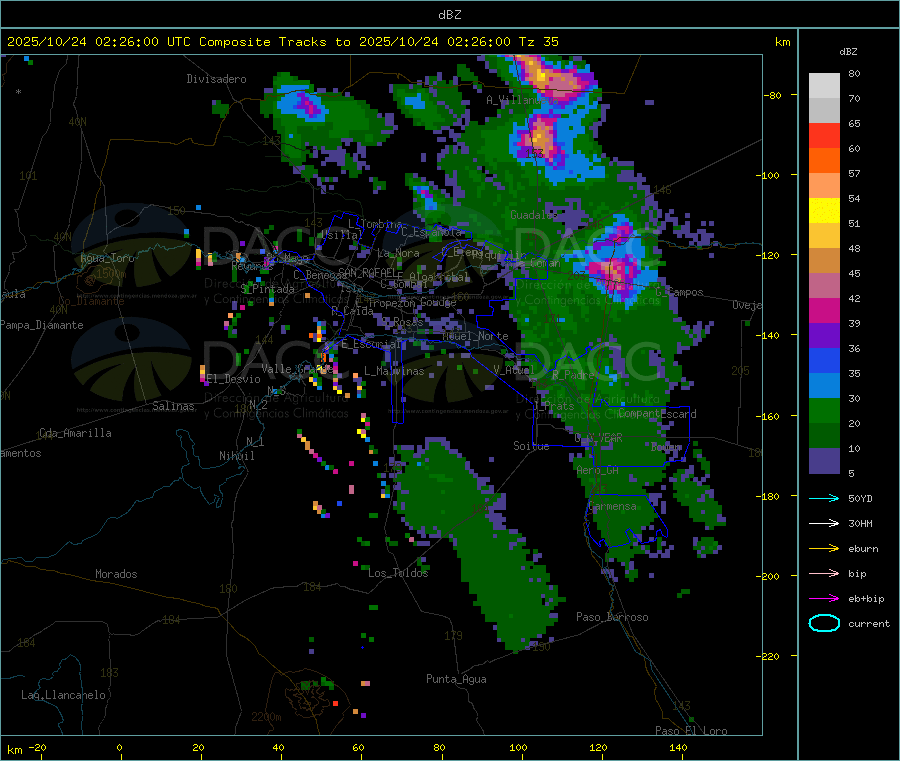Click the 'El_Desvio' map label
Screen dimensions: 900x761
(x=234, y=379)
